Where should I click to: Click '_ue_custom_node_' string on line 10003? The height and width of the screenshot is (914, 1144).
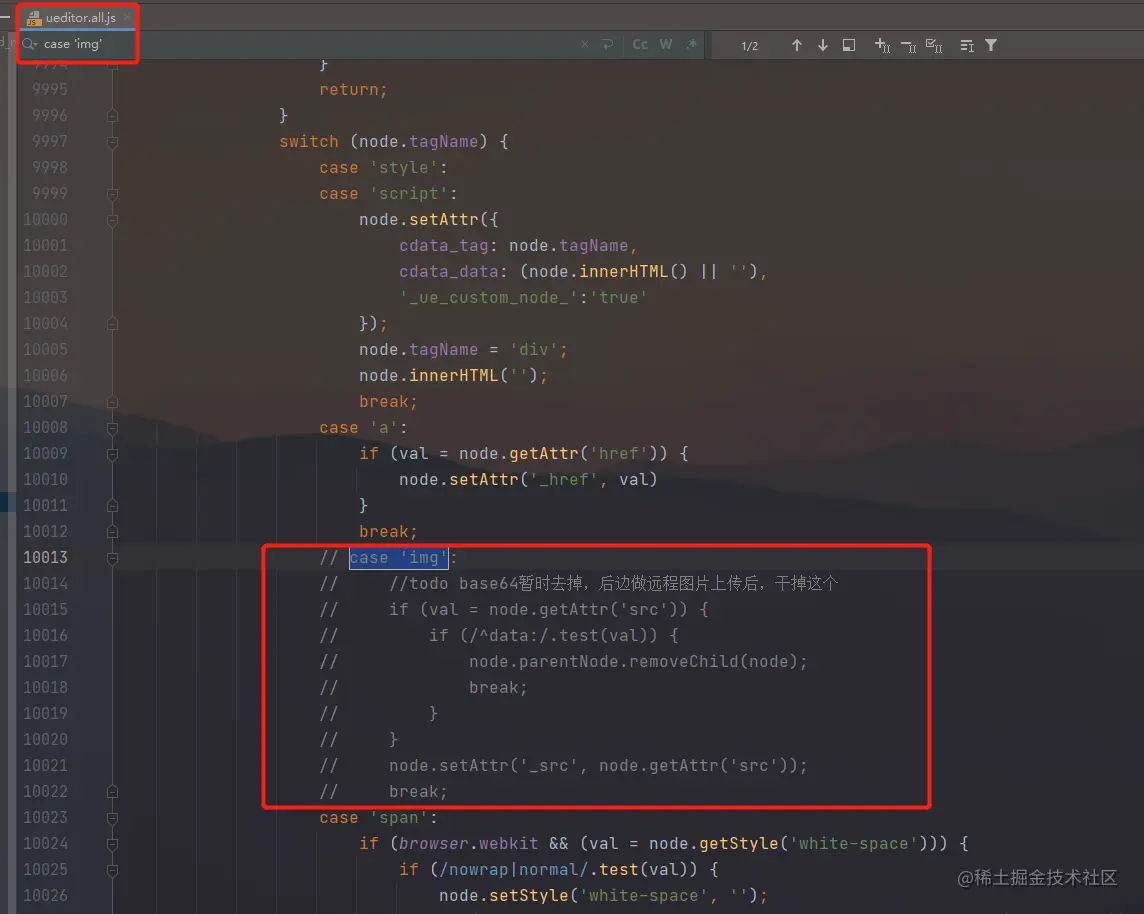[x=488, y=298]
